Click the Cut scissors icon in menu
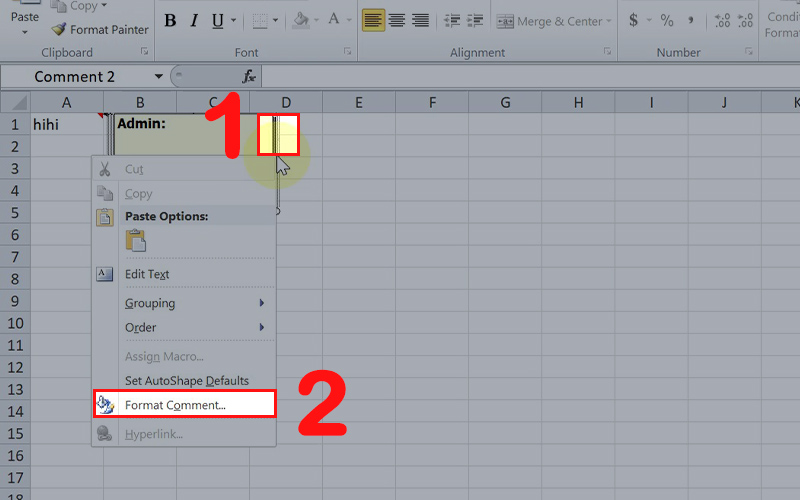Viewport: 800px width, 500px height. [105, 169]
